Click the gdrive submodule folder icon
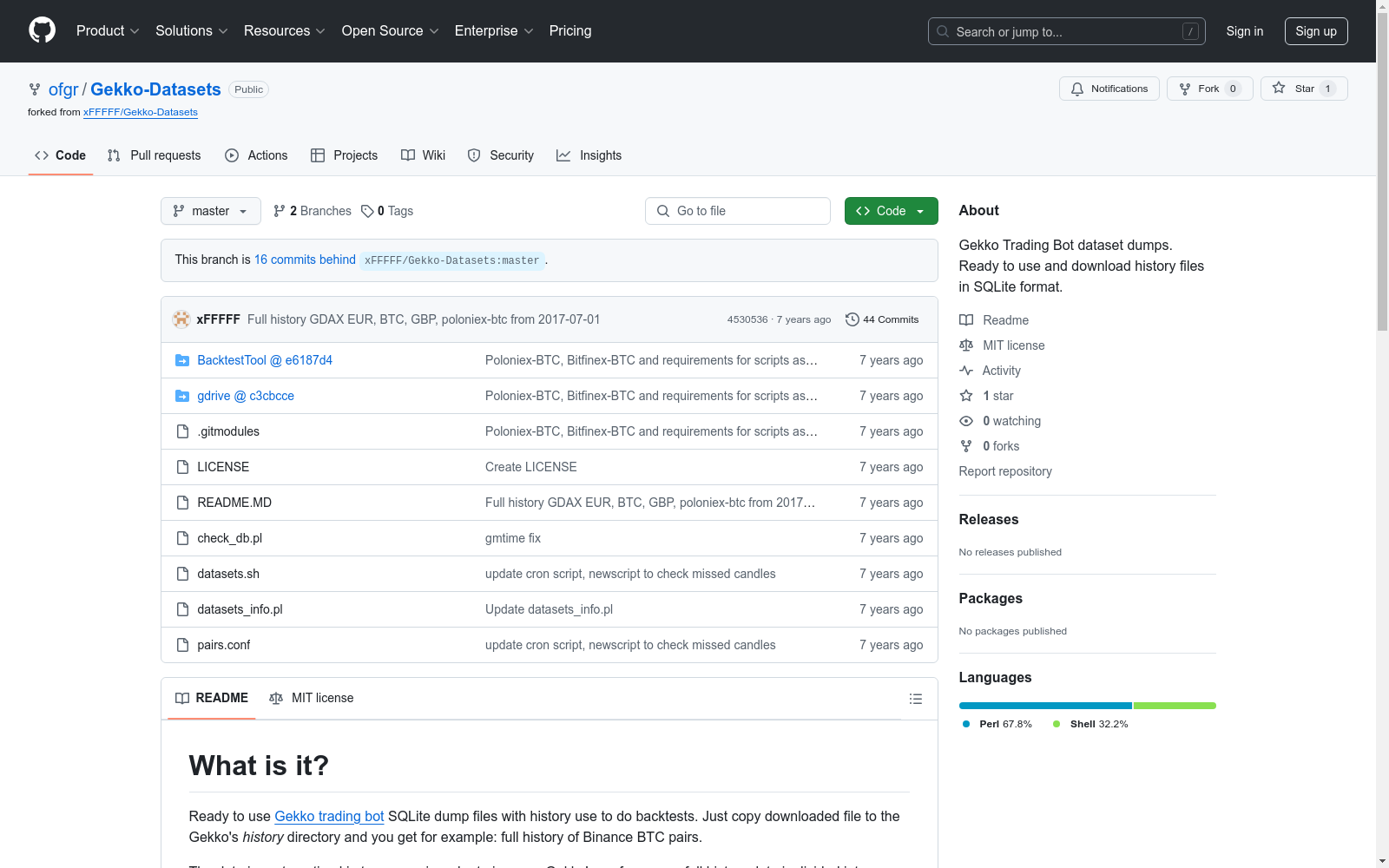 tap(182, 396)
